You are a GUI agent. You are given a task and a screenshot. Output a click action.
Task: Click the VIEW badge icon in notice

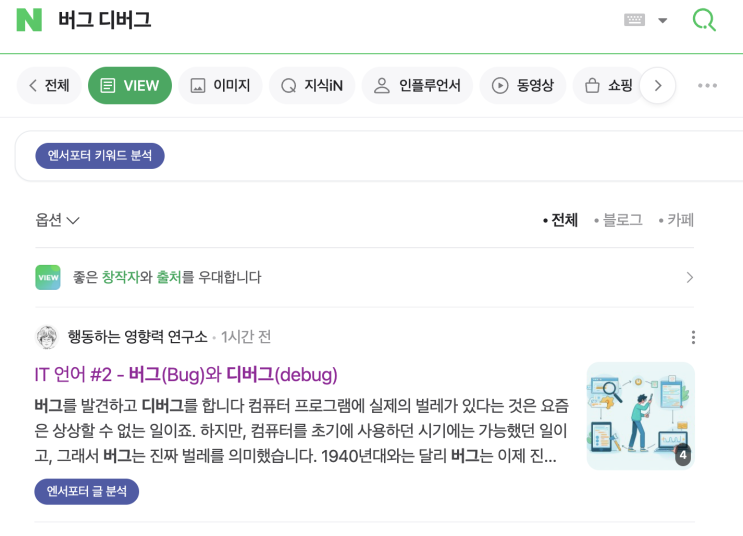click(x=47, y=277)
